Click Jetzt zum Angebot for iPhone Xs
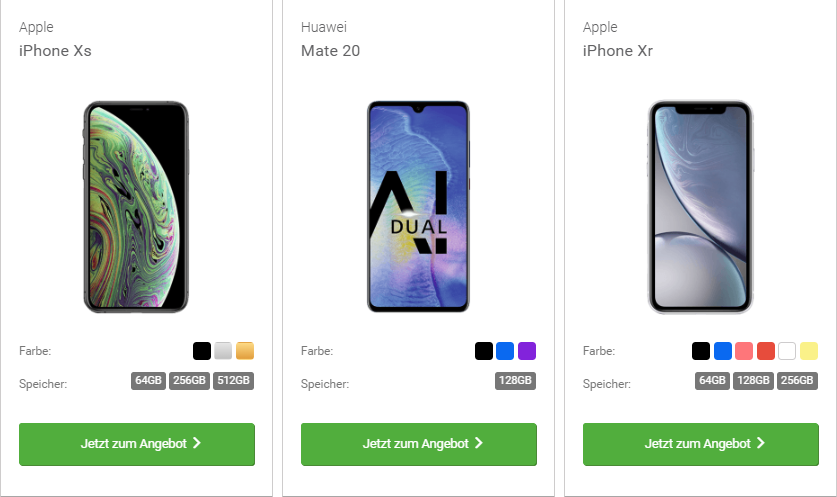 pyautogui.click(x=137, y=444)
